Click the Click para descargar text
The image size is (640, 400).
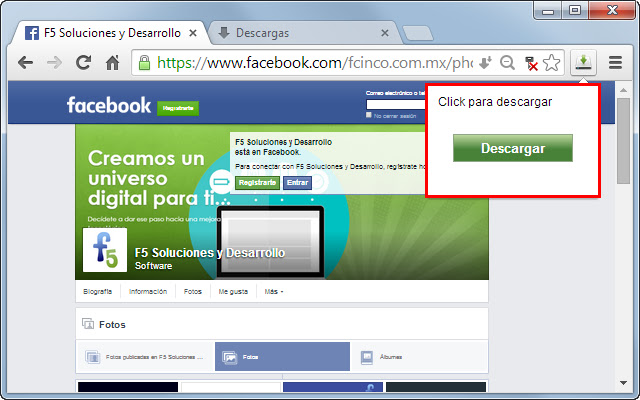click(495, 102)
